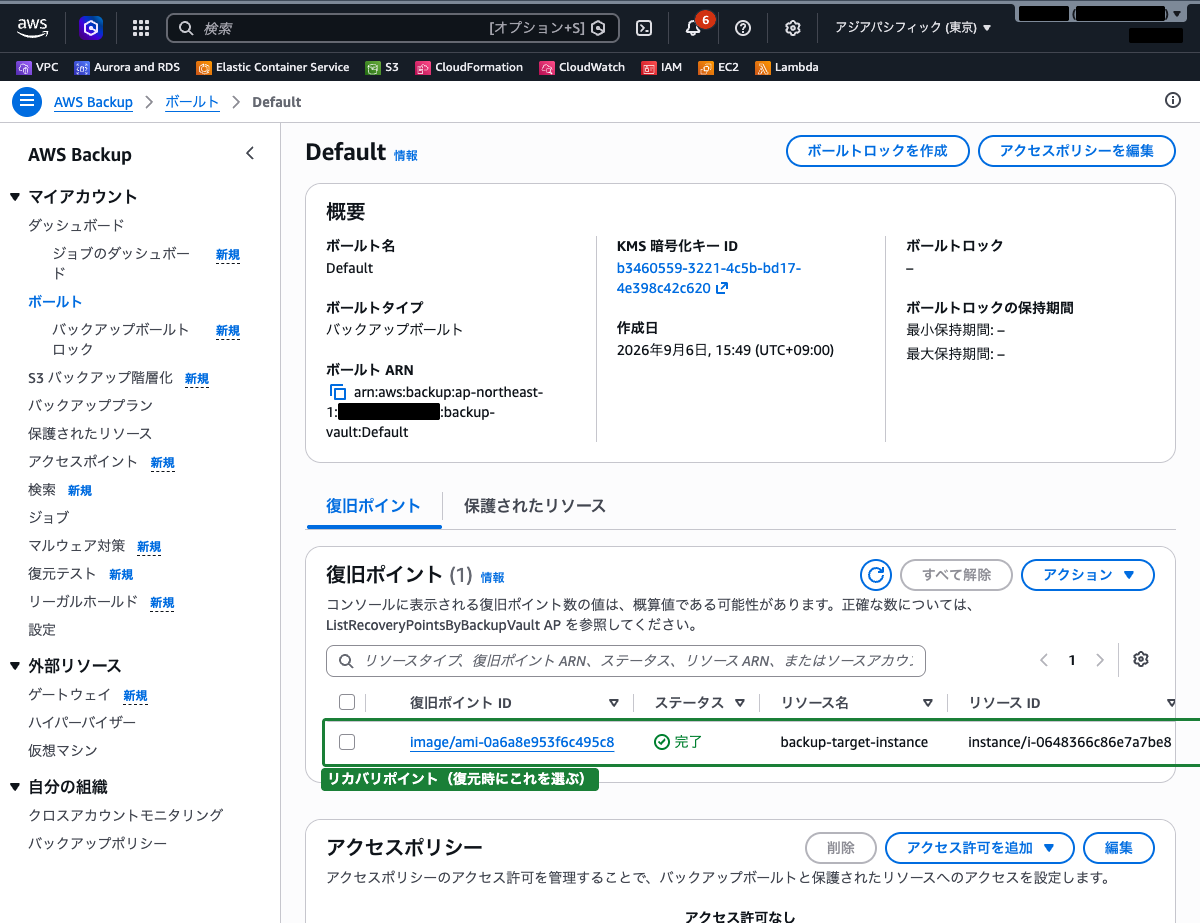
Task: Open リーガルホールド in sidebar
Action: pos(83,601)
